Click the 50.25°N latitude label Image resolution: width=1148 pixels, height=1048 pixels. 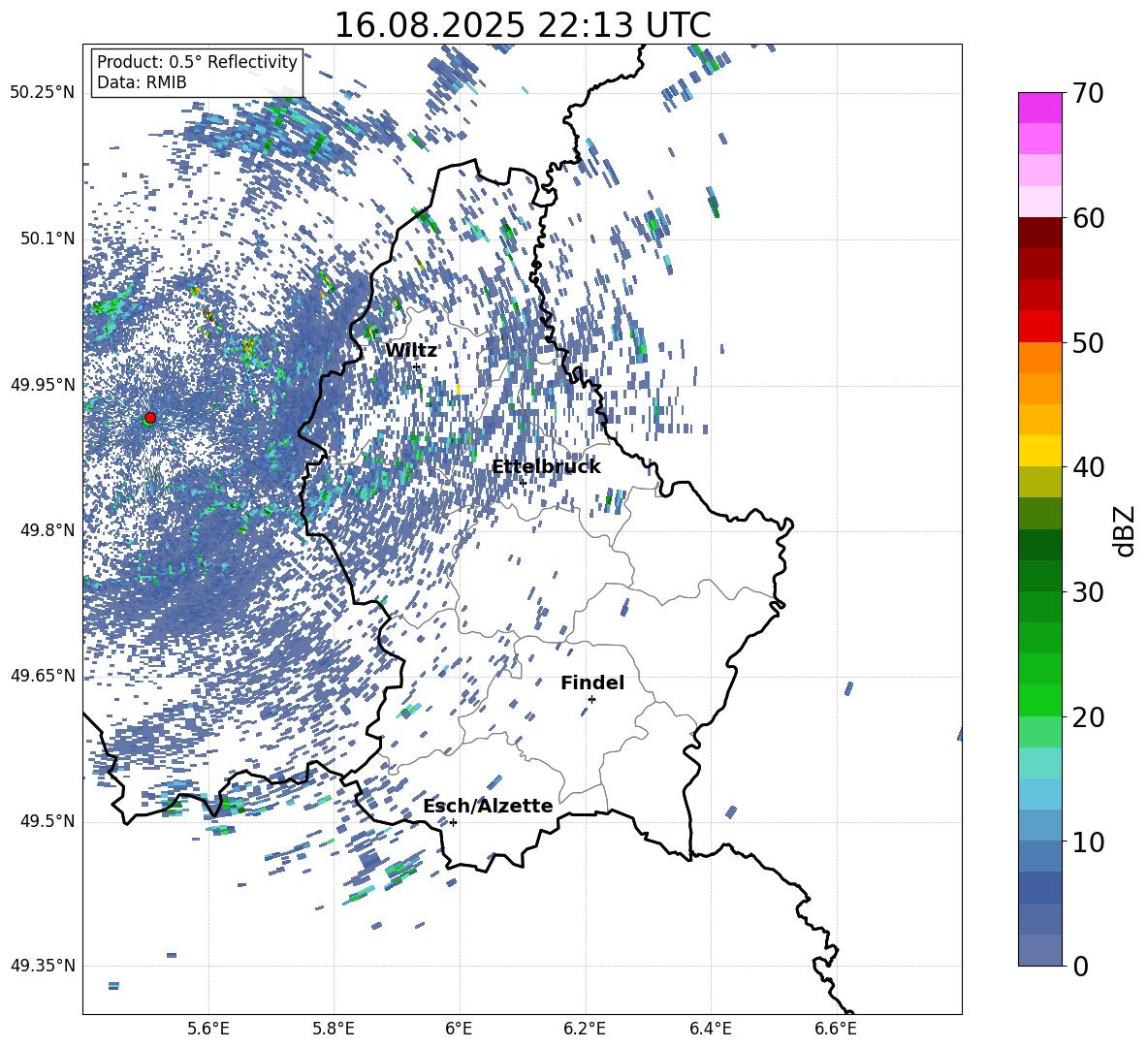coord(43,93)
